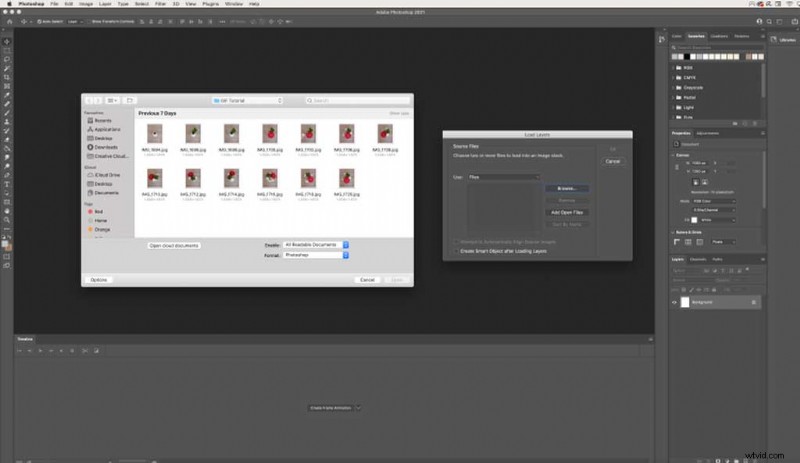Select the Lasso tool

point(7,60)
